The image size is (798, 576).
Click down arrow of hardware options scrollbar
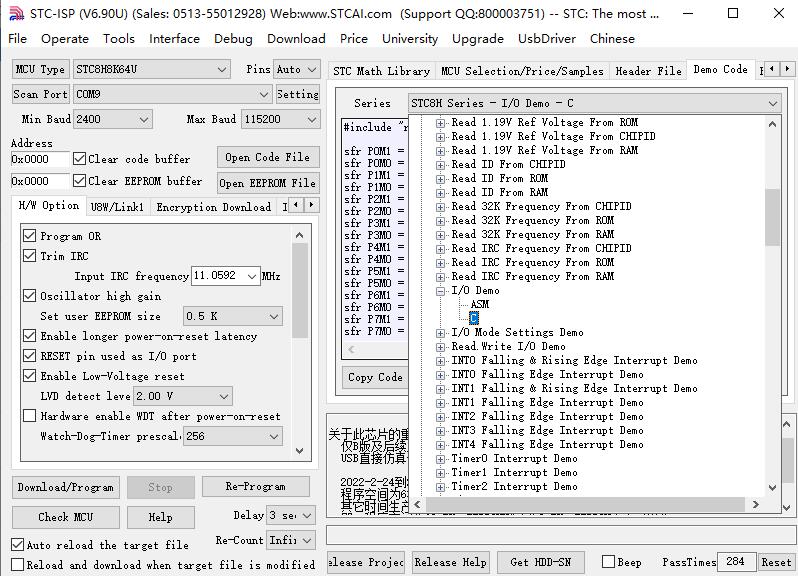(299, 451)
